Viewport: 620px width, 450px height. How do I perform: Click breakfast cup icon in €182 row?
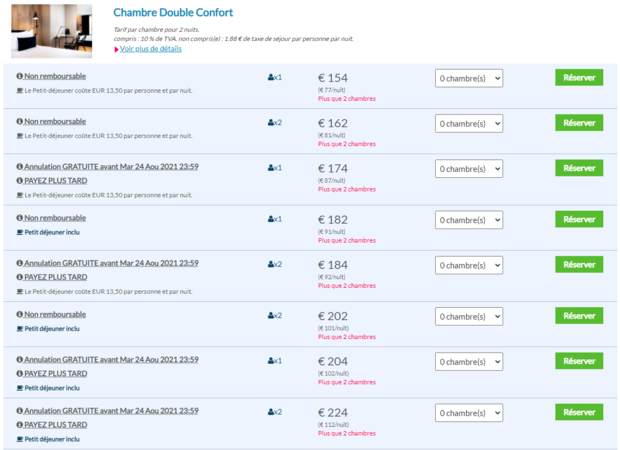pyautogui.click(x=19, y=232)
